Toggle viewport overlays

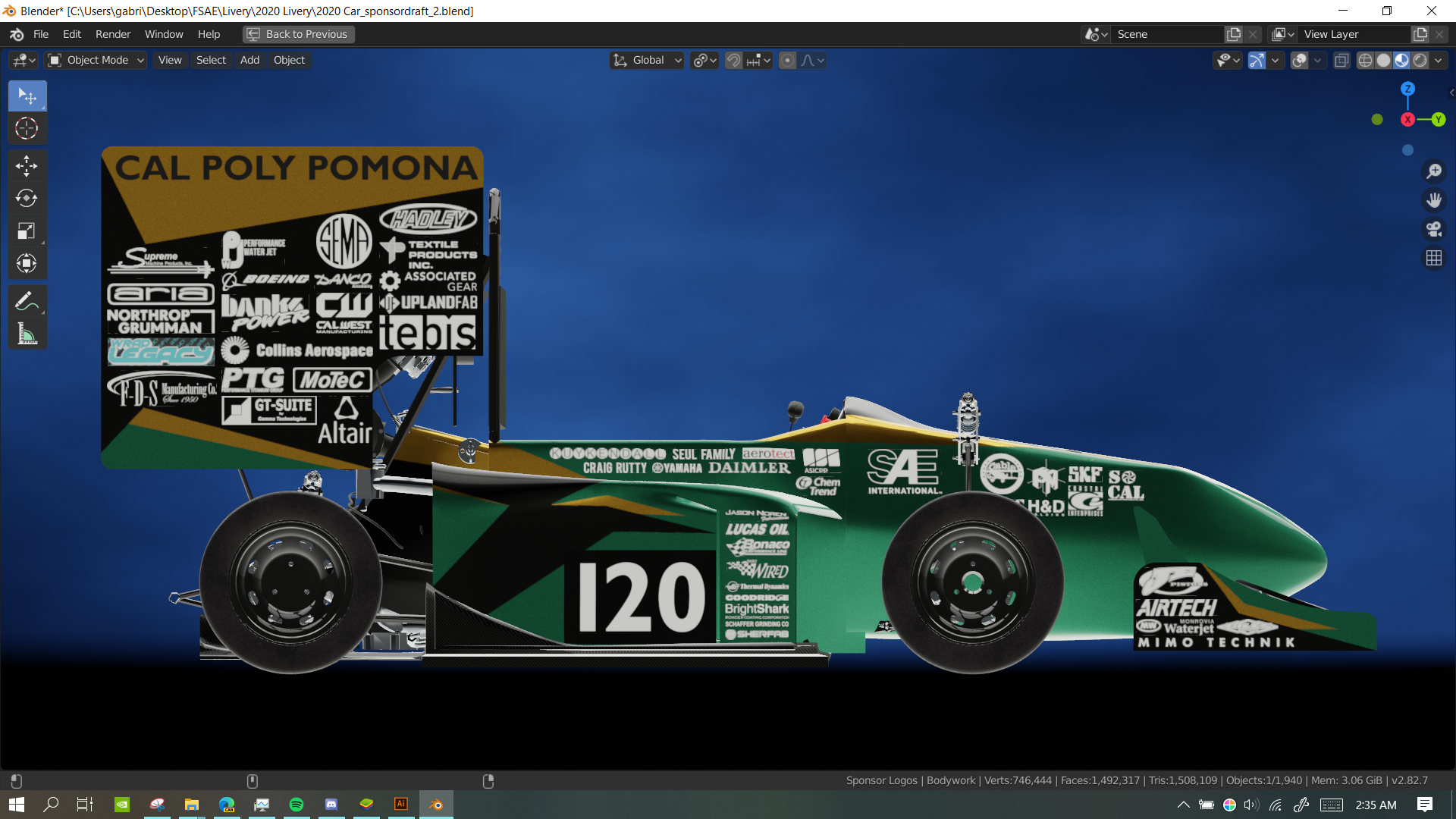click(x=1299, y=61)
